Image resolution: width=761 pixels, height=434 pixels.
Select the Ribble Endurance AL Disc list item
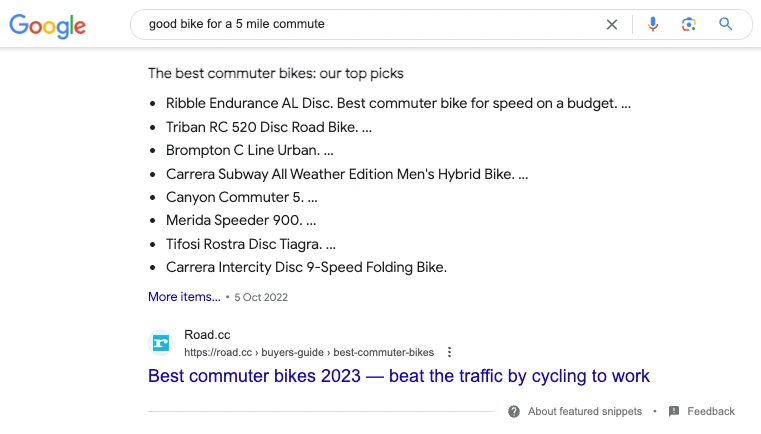coord(398,103)
